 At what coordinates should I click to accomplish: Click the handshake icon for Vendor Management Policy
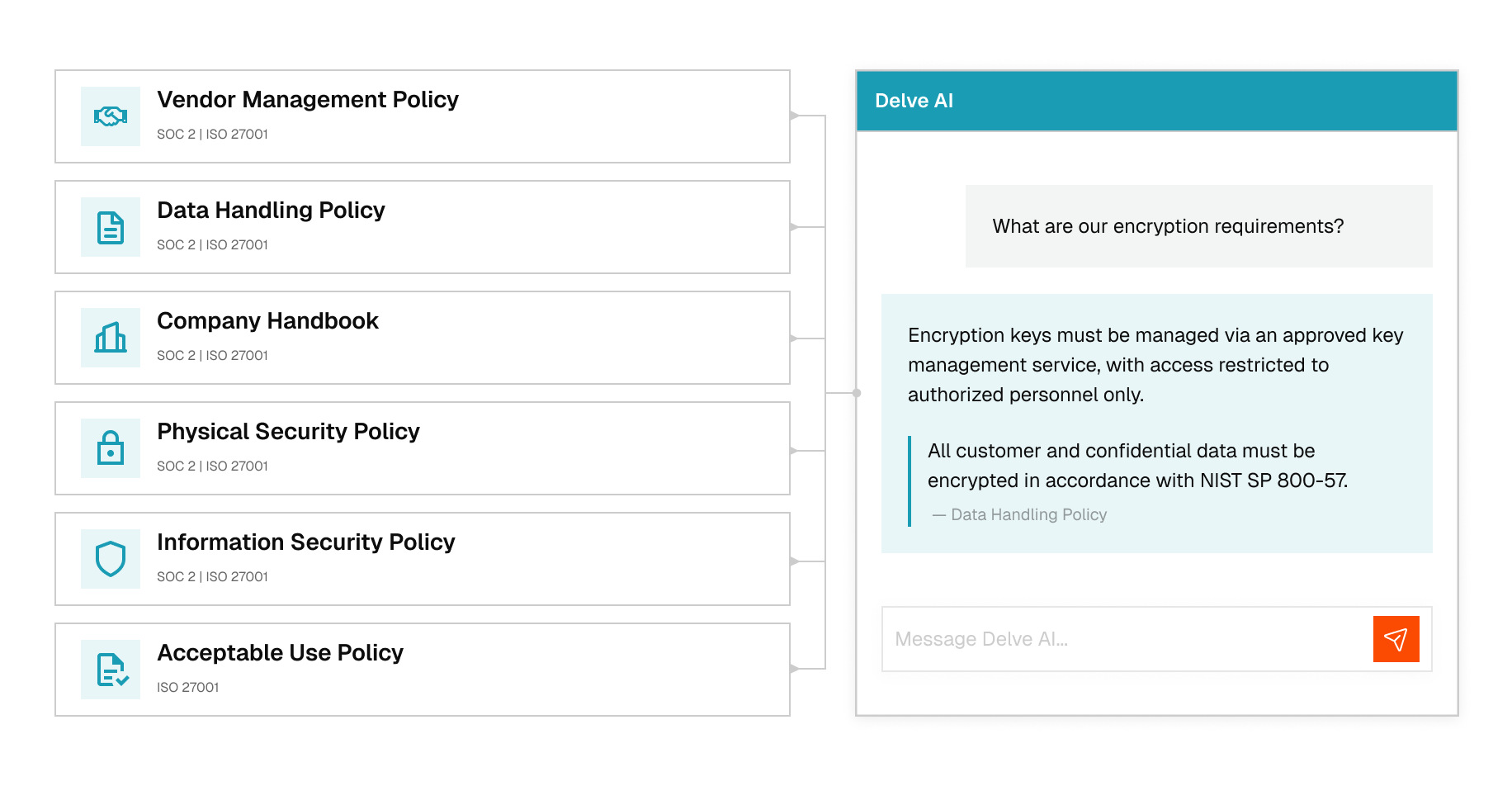point(111,116)
